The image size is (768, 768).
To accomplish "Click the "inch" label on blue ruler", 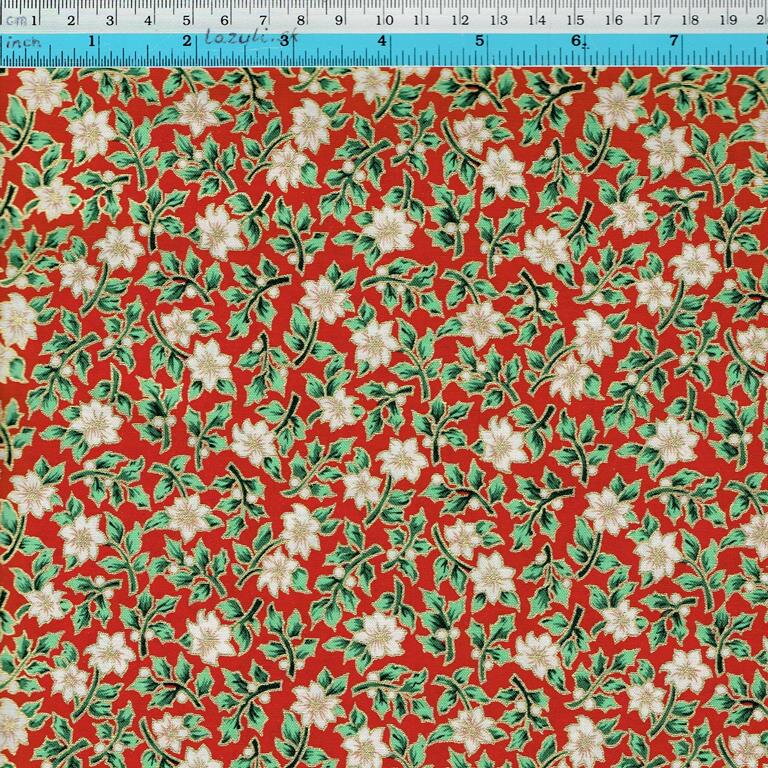I will coord(24,42).
